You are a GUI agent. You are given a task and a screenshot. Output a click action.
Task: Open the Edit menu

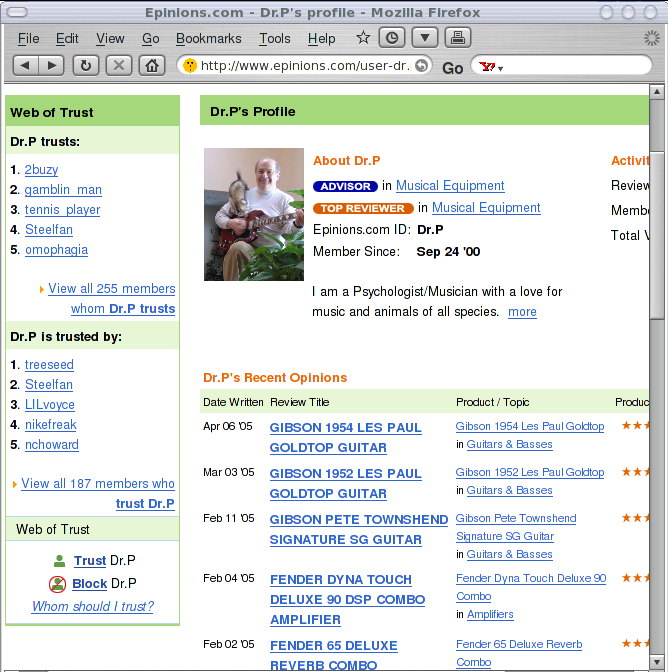click(x=67, y=39)
